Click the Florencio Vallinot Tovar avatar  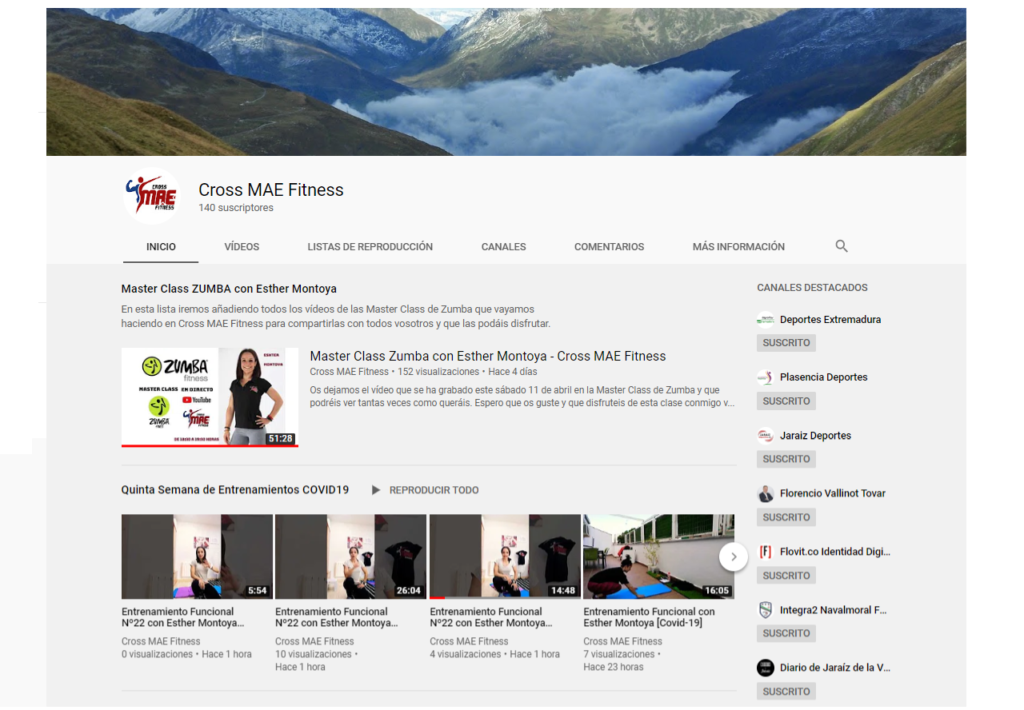[x=765, y=493]
